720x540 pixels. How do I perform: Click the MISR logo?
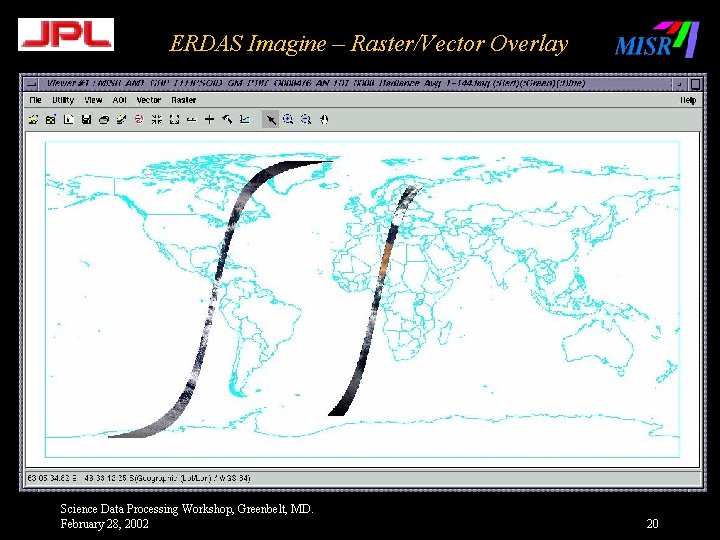pyautogui.click(x=658, y=40)
